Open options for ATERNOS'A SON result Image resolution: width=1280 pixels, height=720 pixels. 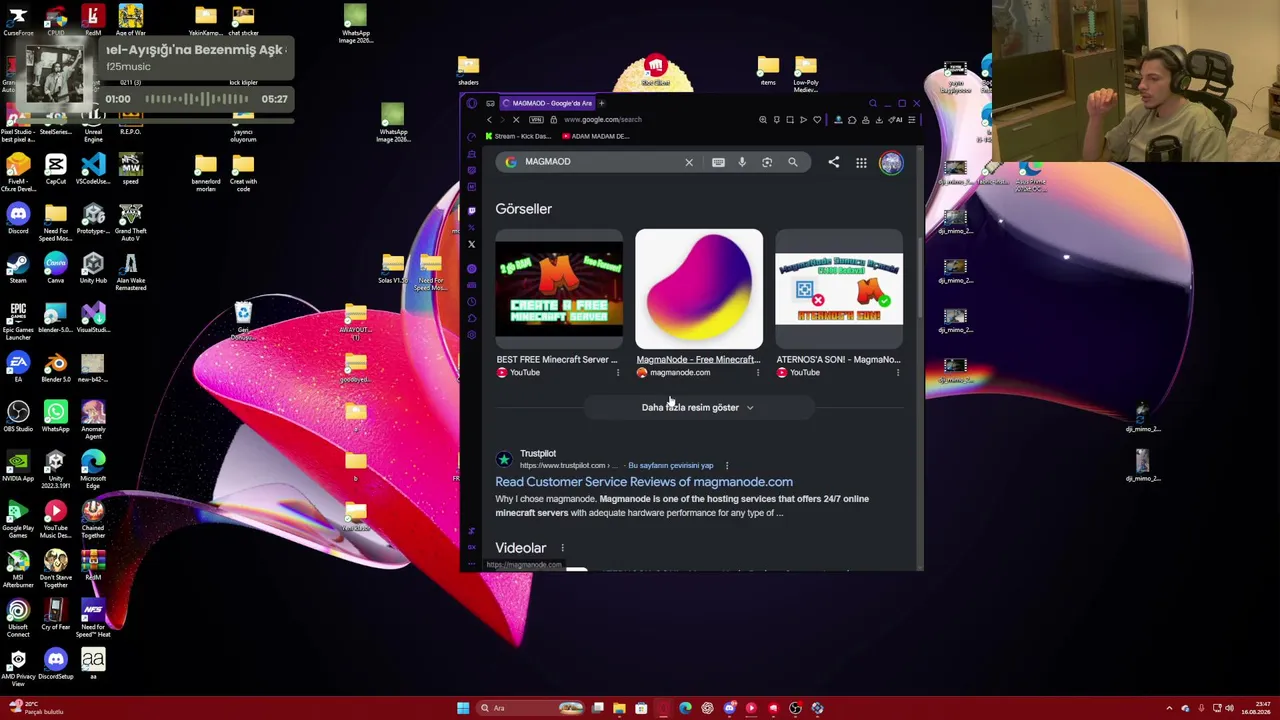click(x=897, y=373)
